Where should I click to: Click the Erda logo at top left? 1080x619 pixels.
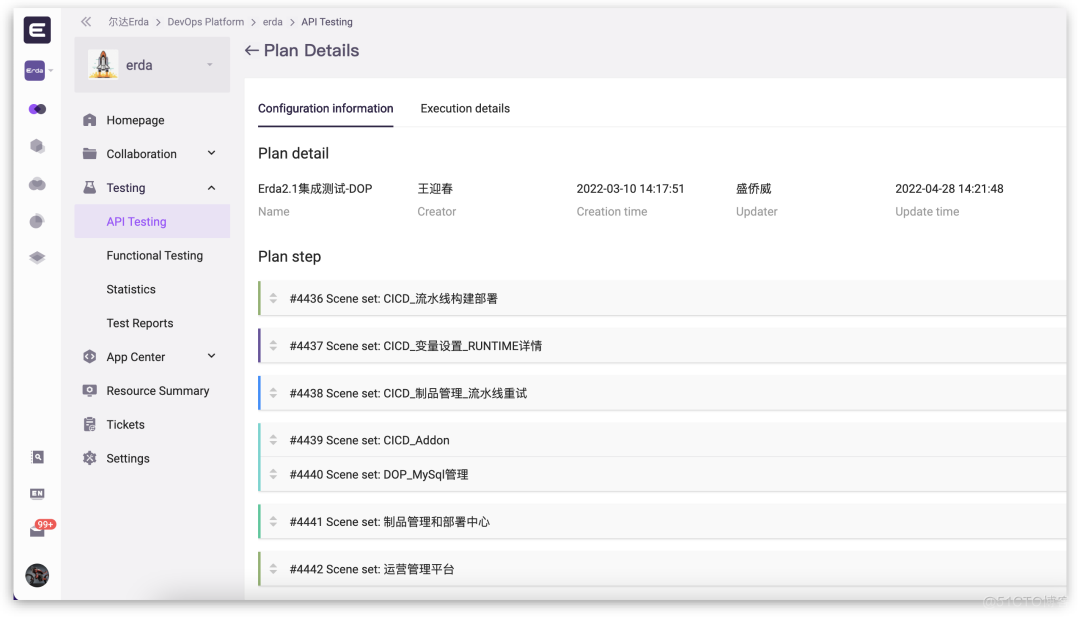[37, 30]
